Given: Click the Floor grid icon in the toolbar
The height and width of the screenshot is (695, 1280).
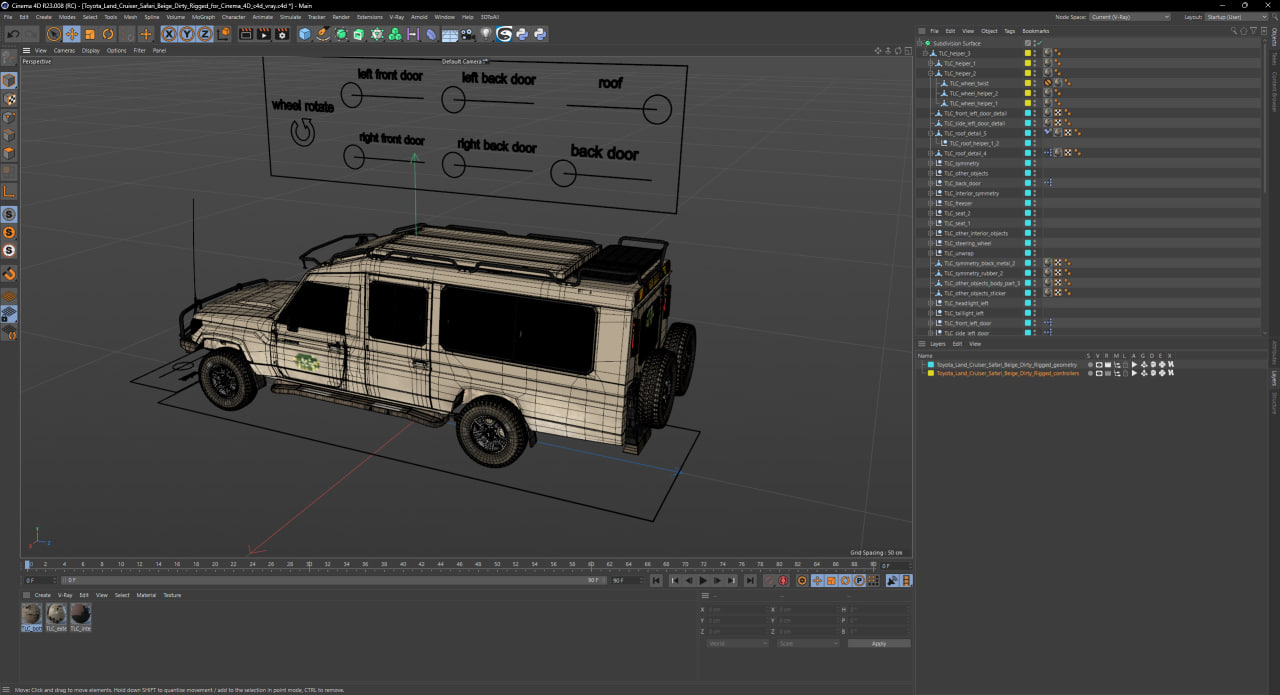Looking at the screenshot, I should 450,34.
